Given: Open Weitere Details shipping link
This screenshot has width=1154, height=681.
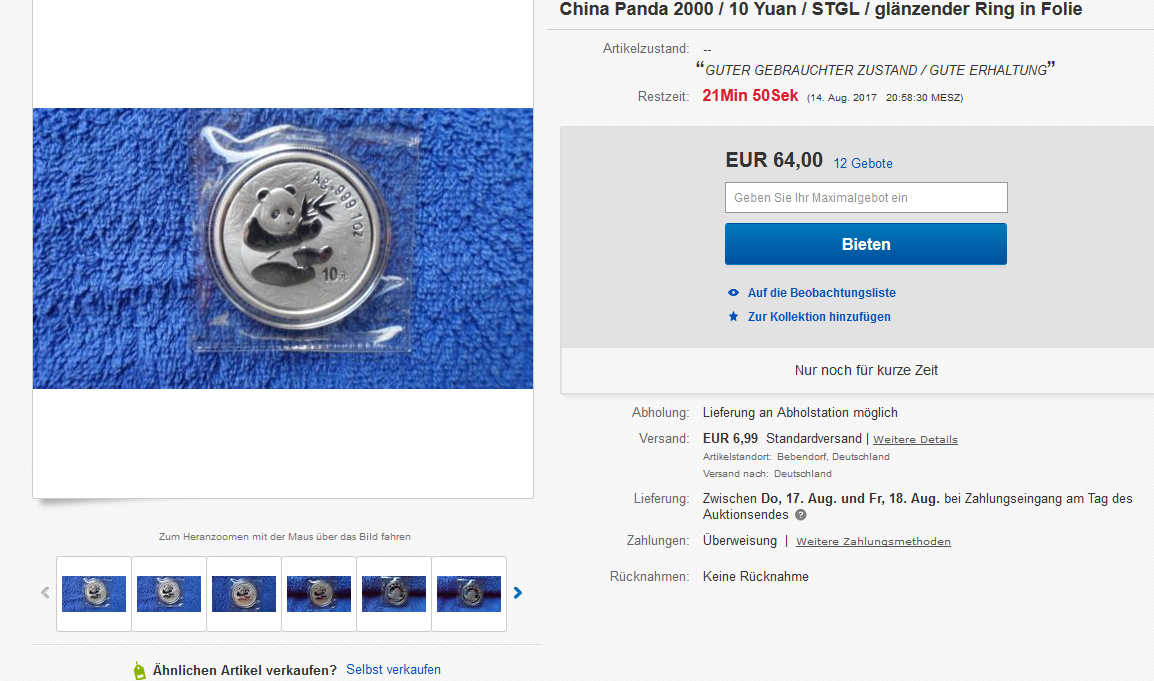Looking at the screenshot, I should (915, 440).
